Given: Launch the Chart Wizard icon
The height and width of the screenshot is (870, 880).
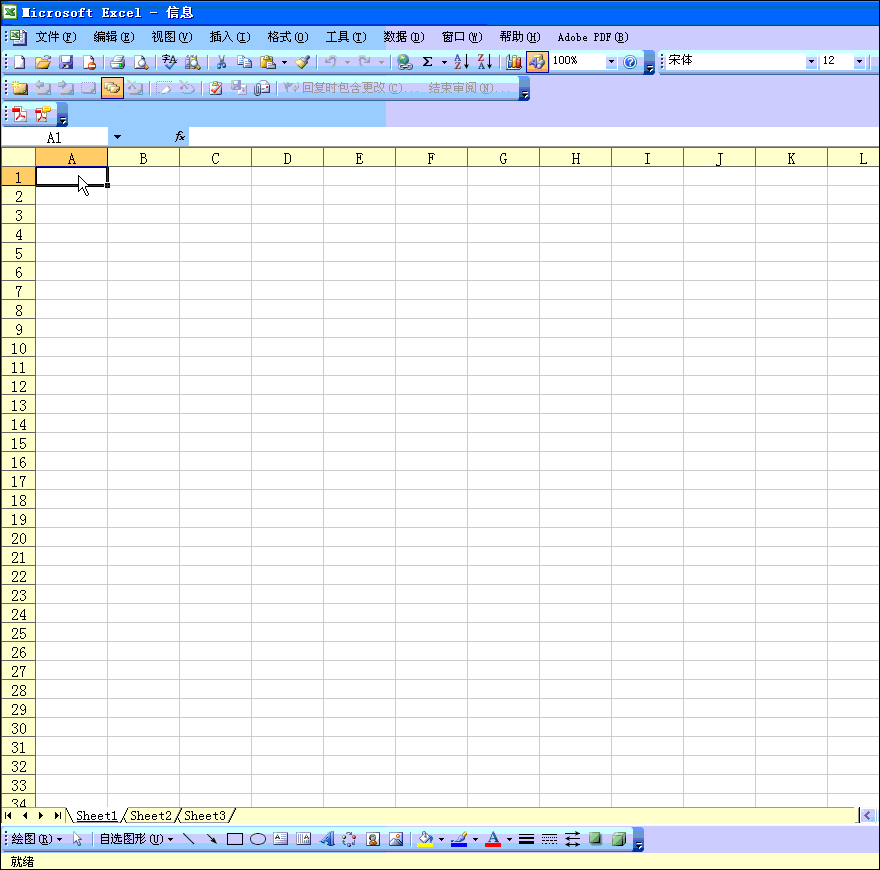Looking at the screenshot, I should click(x=514, y=62).
